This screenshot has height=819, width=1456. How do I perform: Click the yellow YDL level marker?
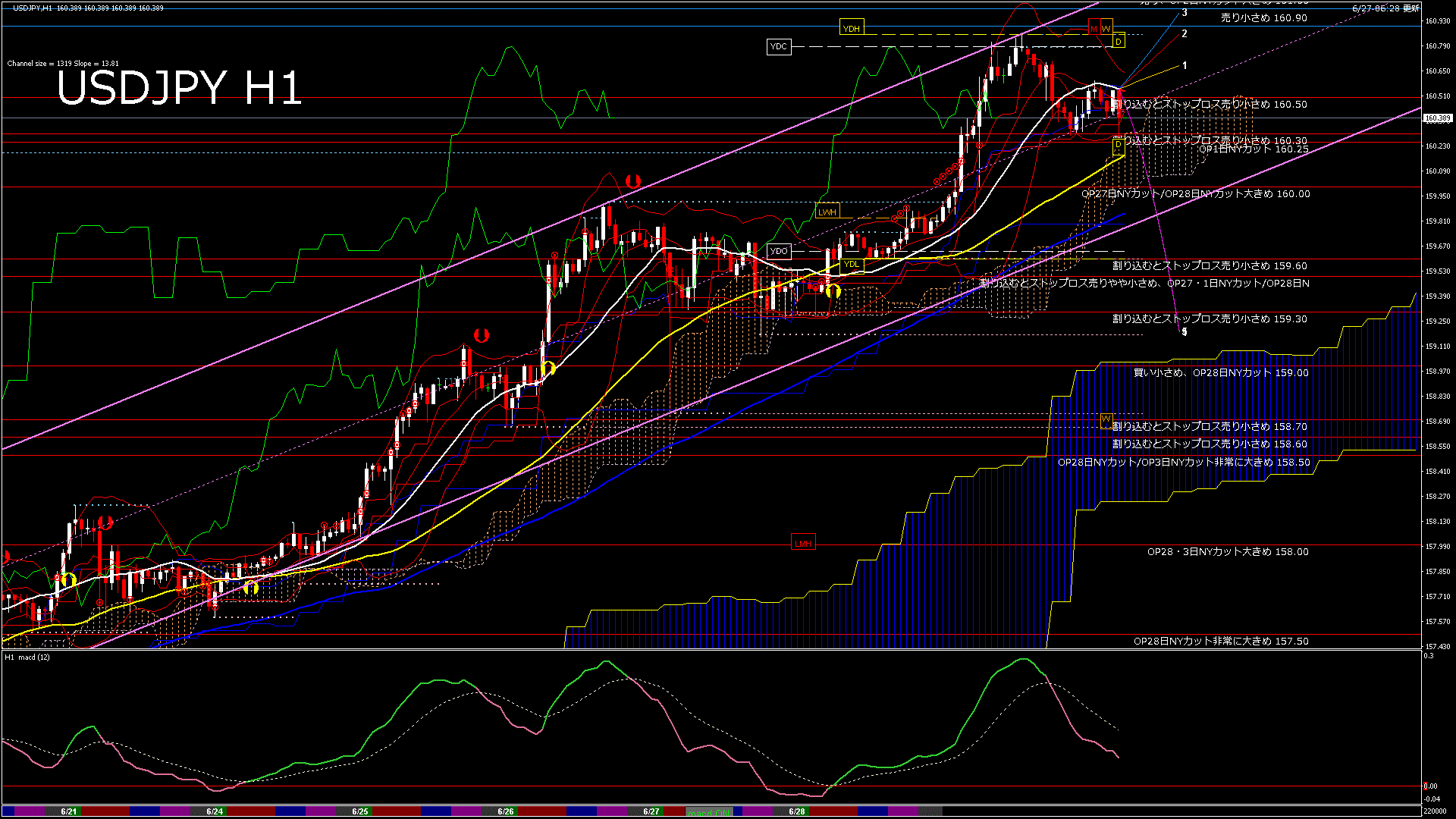pos(852,264)
